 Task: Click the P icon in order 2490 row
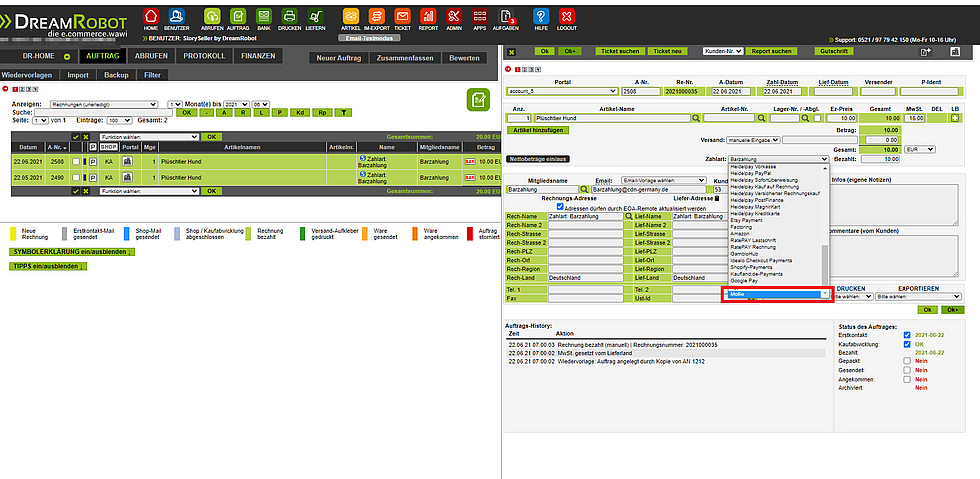click(x=92, y=178)
